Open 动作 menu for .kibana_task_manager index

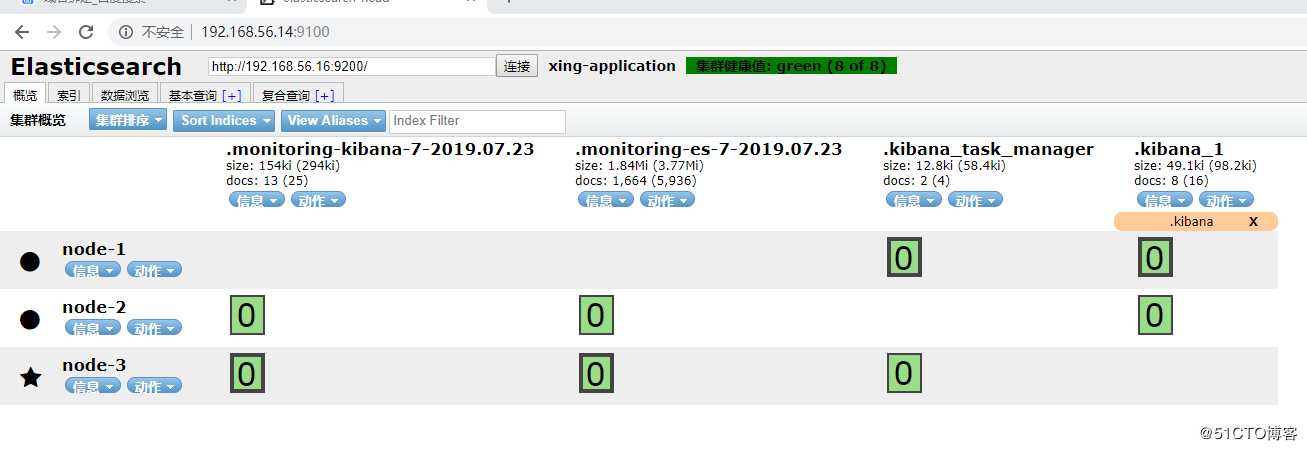(975, 200)
